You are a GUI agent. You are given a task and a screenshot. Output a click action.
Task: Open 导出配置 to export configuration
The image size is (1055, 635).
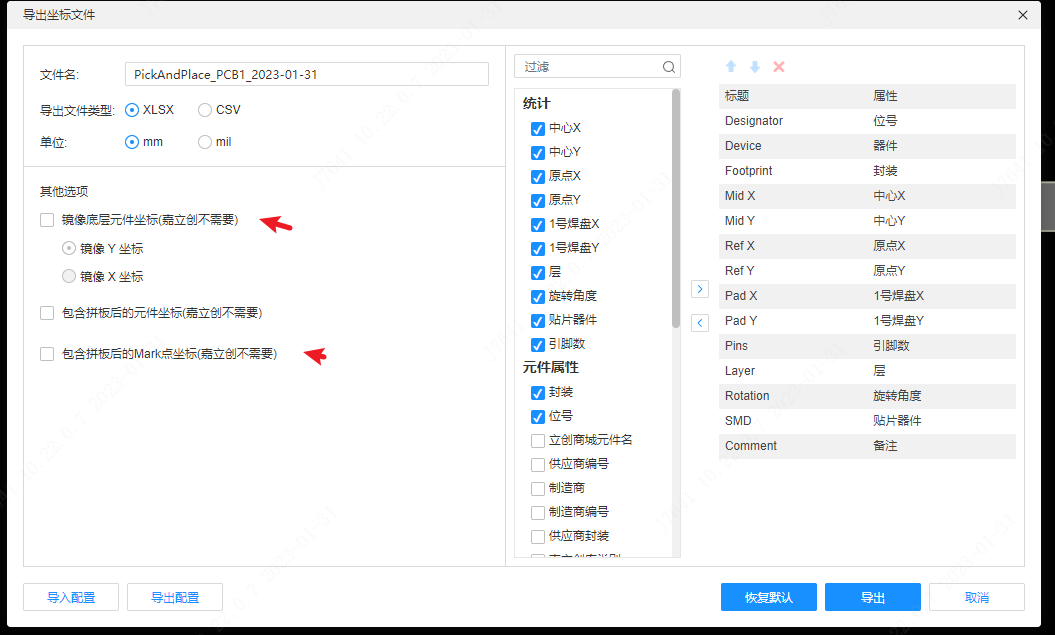click(174, 597)
